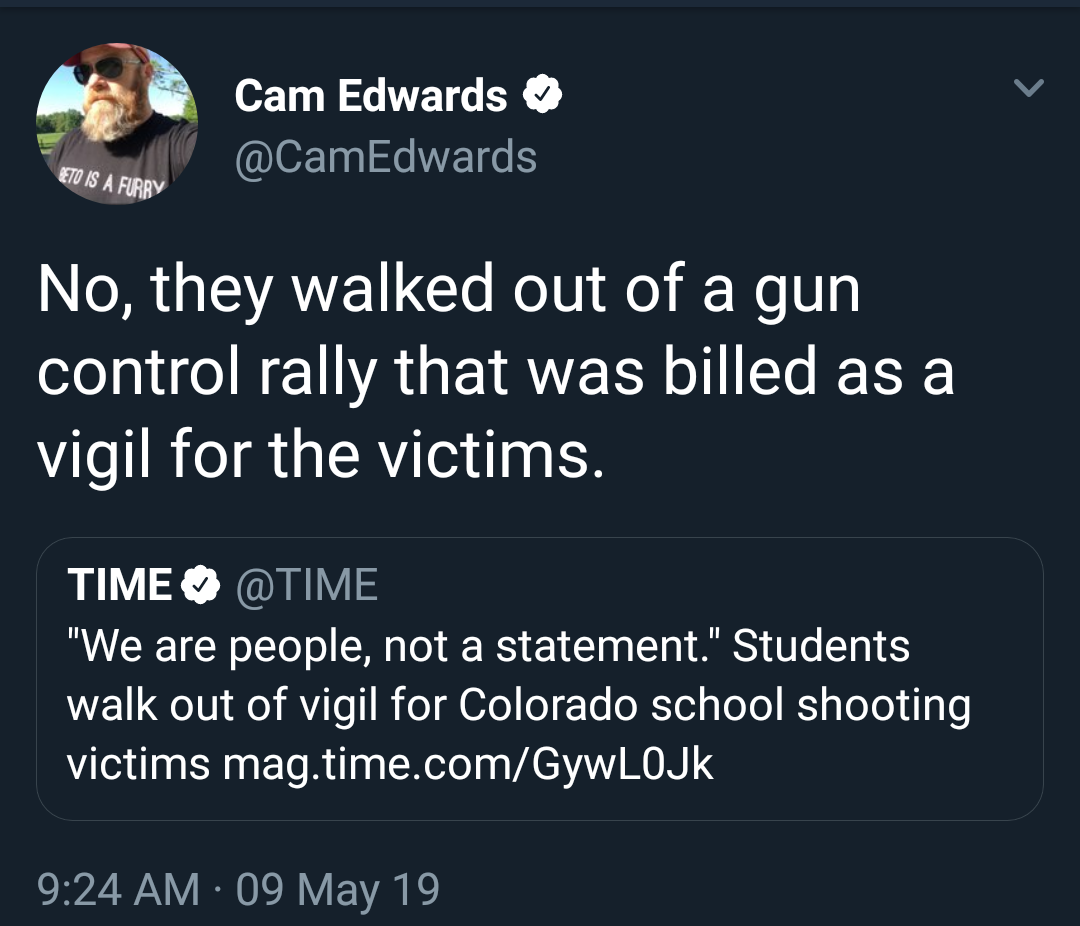Viewport: 1080px width, 926px height.
Task: Click the 9:24 AM timestamp
Action: tap(118, 888)
